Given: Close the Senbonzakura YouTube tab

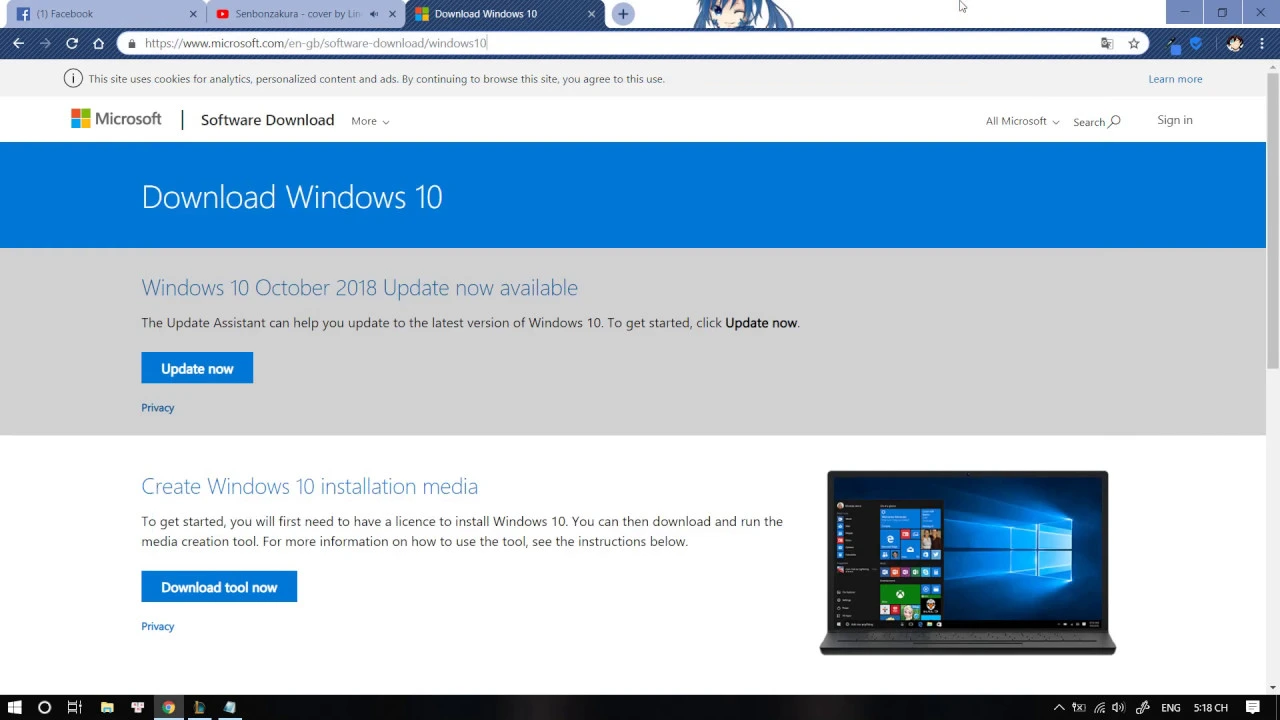Looking at the screenshot, I should 392,14.
